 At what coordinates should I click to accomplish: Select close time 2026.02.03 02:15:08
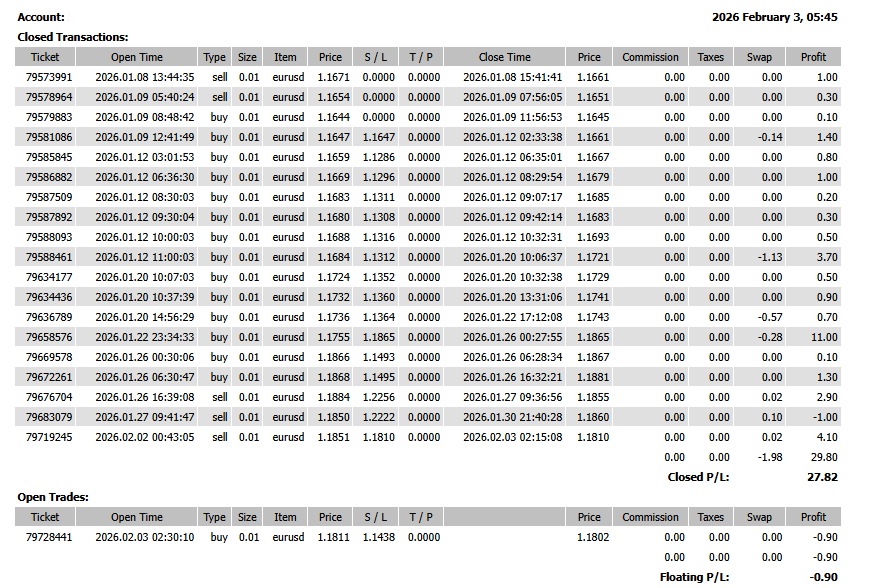tap(513, 437)
